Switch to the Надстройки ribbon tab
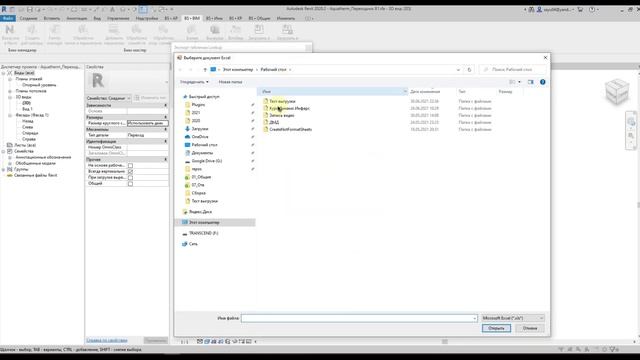Viewport: 640px width, 360px height. point(147,18)
